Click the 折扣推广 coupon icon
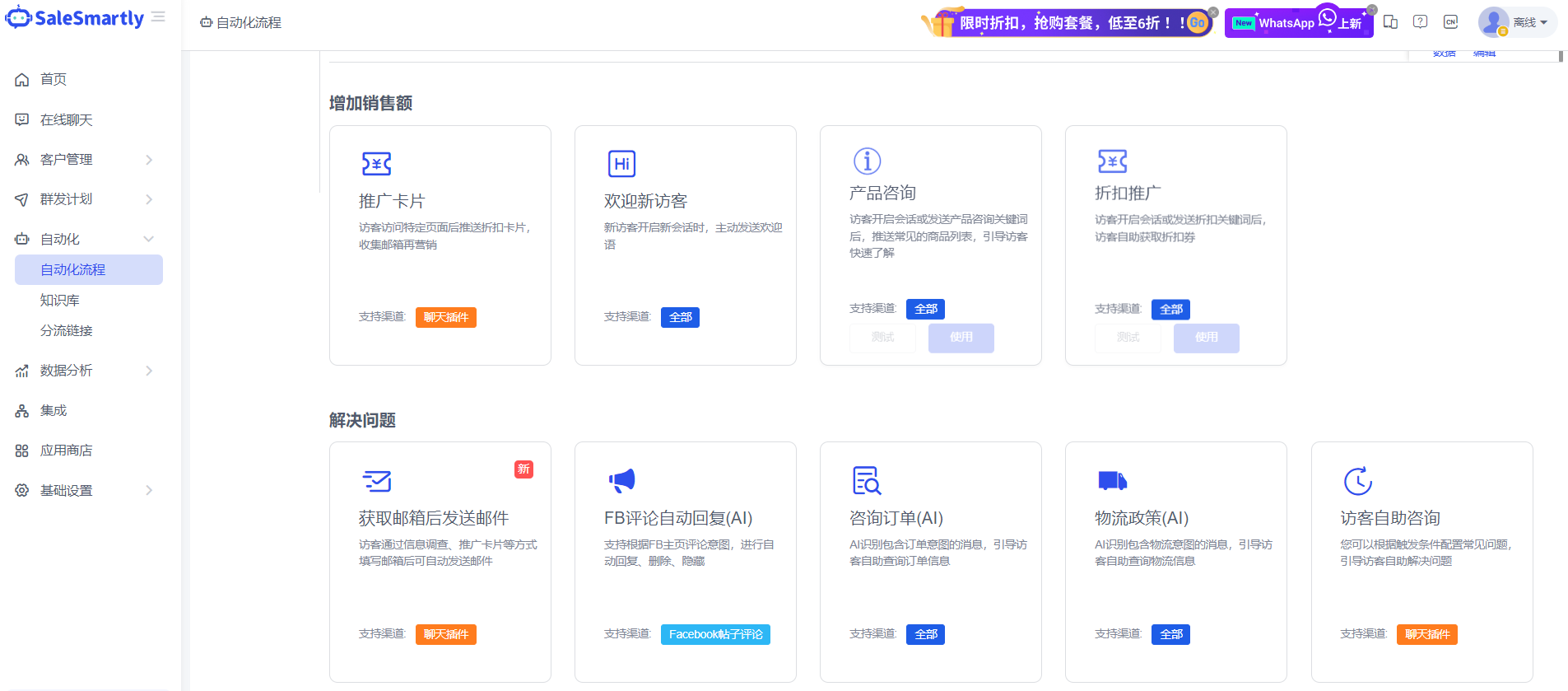The height and width of the screenshot is (691, 1568). tap(1112, 161)
